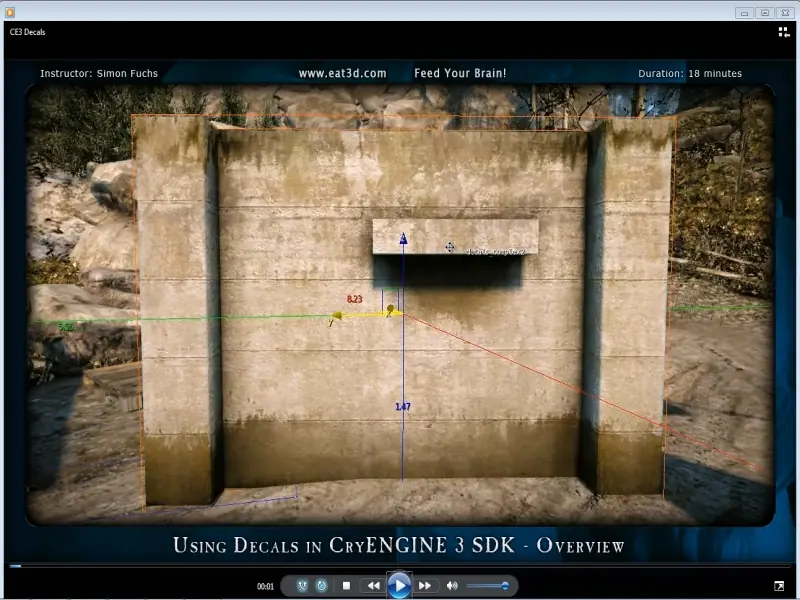Switch to Library view icon
Screen dimensions: 800x600
[x=784, y=33]
